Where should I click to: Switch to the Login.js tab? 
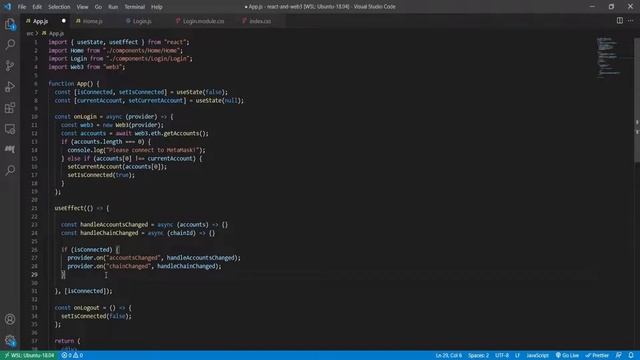coord(142,21)
